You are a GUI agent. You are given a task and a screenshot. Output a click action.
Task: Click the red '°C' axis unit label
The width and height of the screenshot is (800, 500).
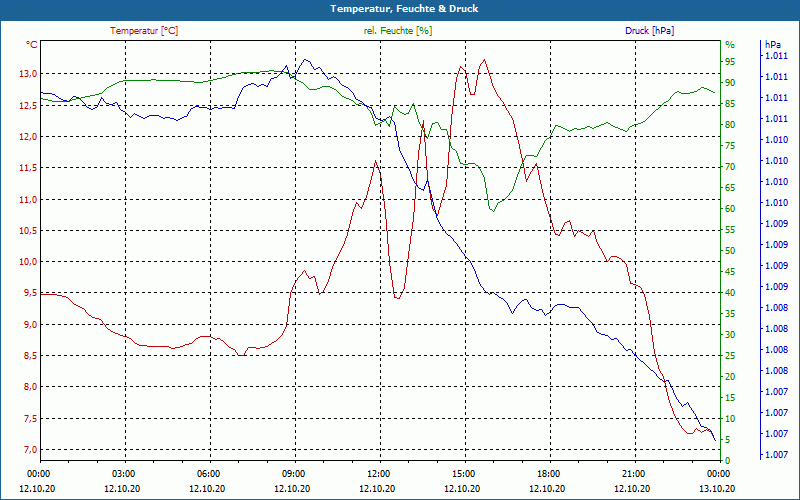pyautogui.click(x=32, y=45)
